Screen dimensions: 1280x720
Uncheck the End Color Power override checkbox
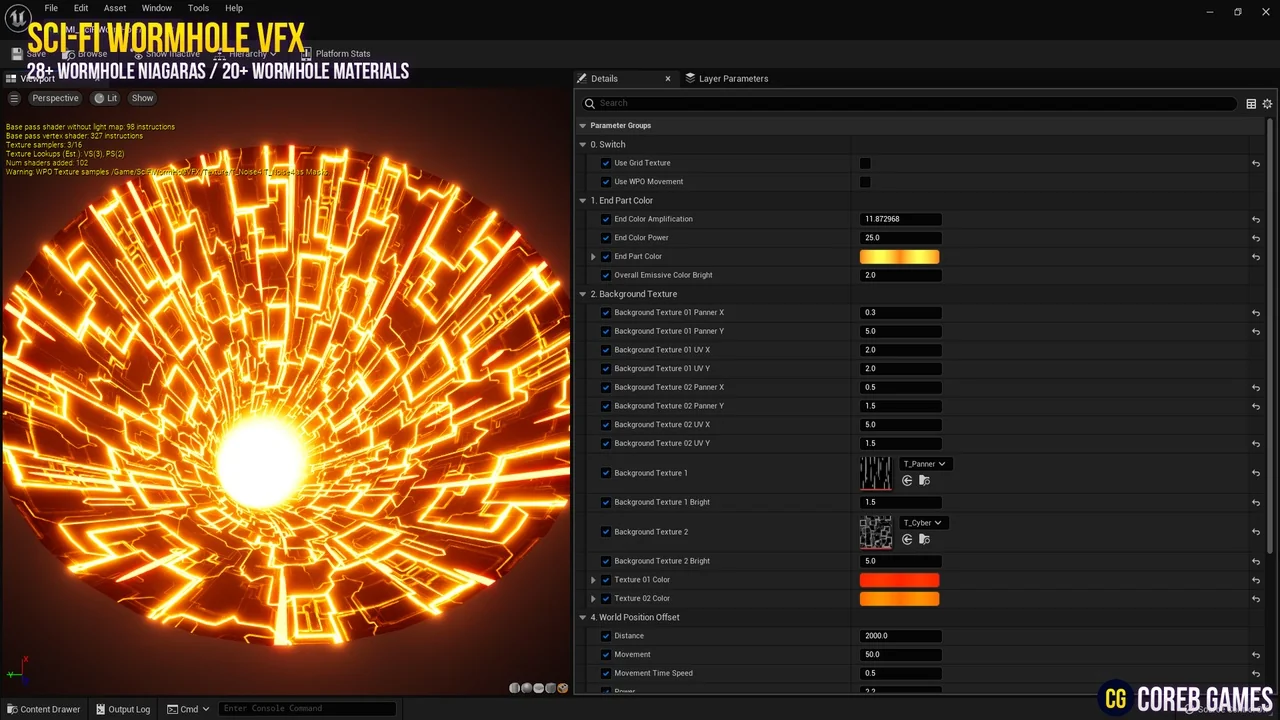click(x=605, y=238)
